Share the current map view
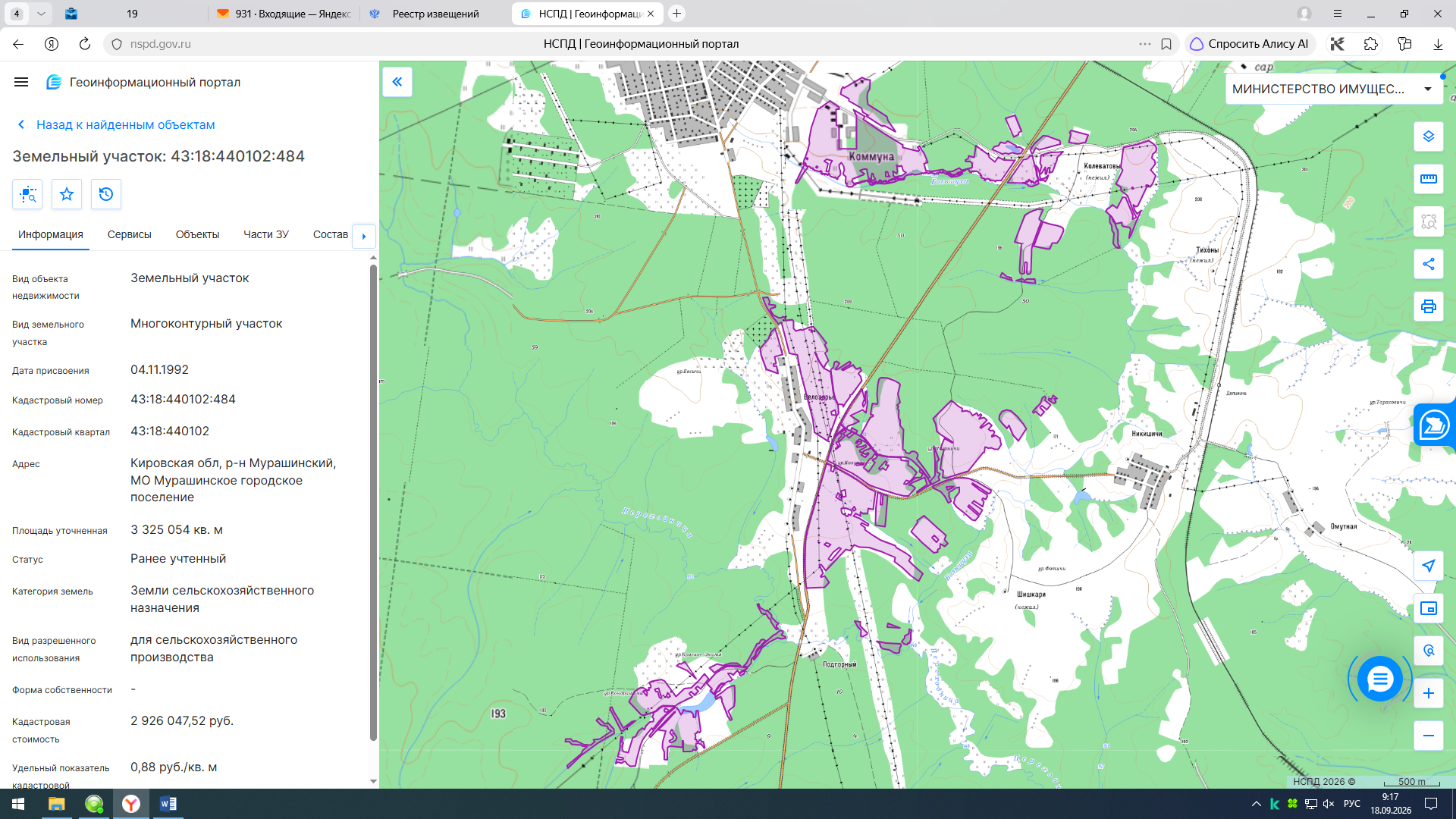This screenshot has height=819, width=1456. (1429, 264)
